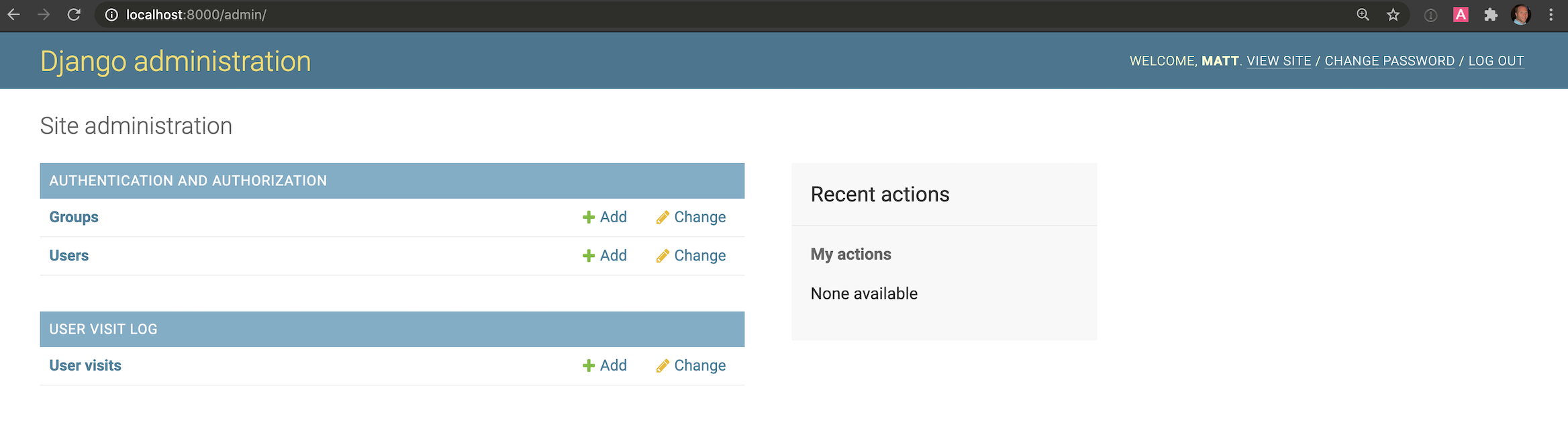Reload the admin page
Viewport: 1568px width, 427px height.
[74, 15]
